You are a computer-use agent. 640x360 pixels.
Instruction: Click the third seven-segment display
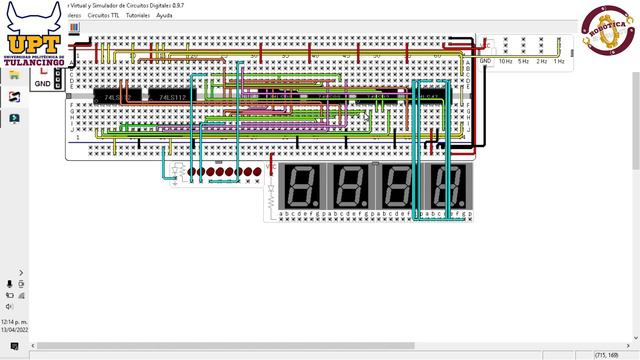point(400,186)
